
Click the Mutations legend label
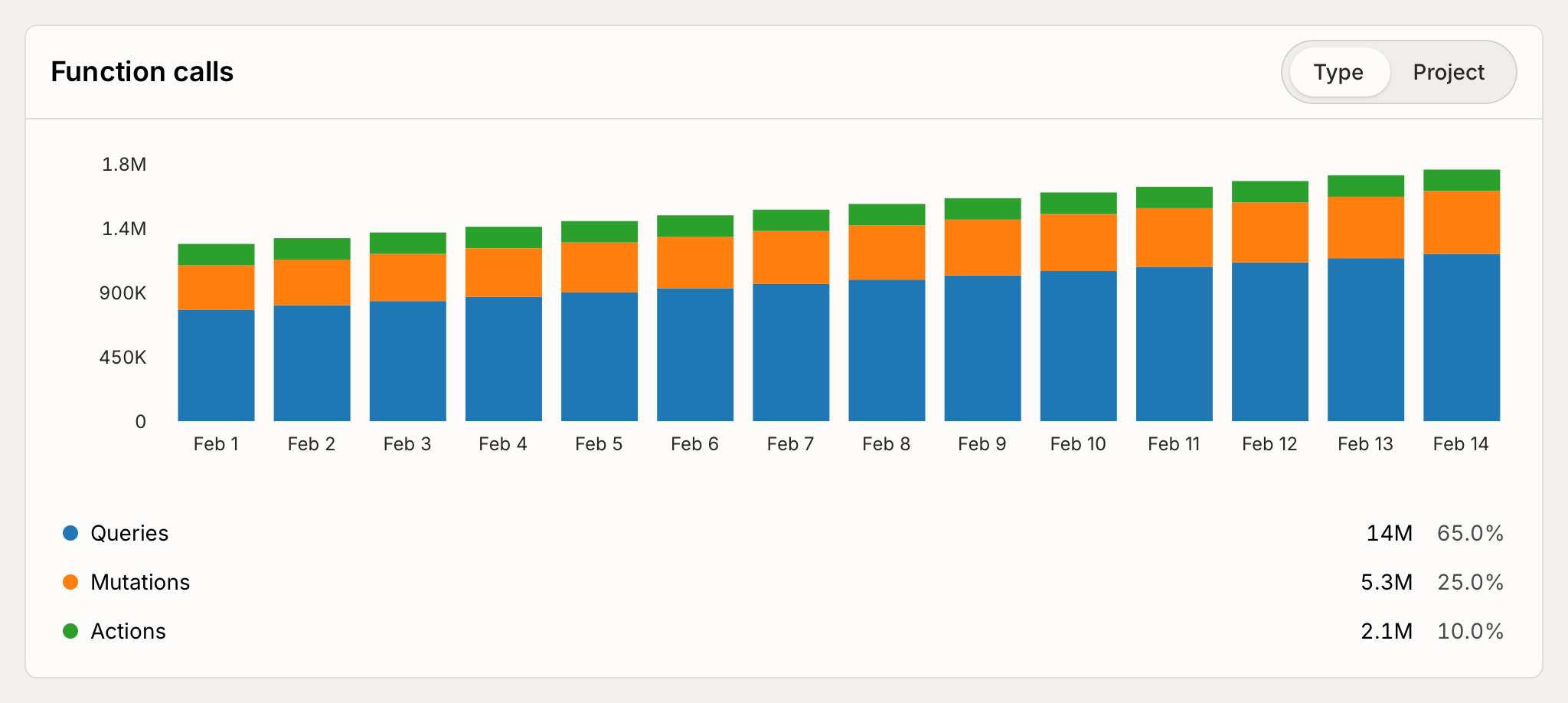[x=140, y=581]
